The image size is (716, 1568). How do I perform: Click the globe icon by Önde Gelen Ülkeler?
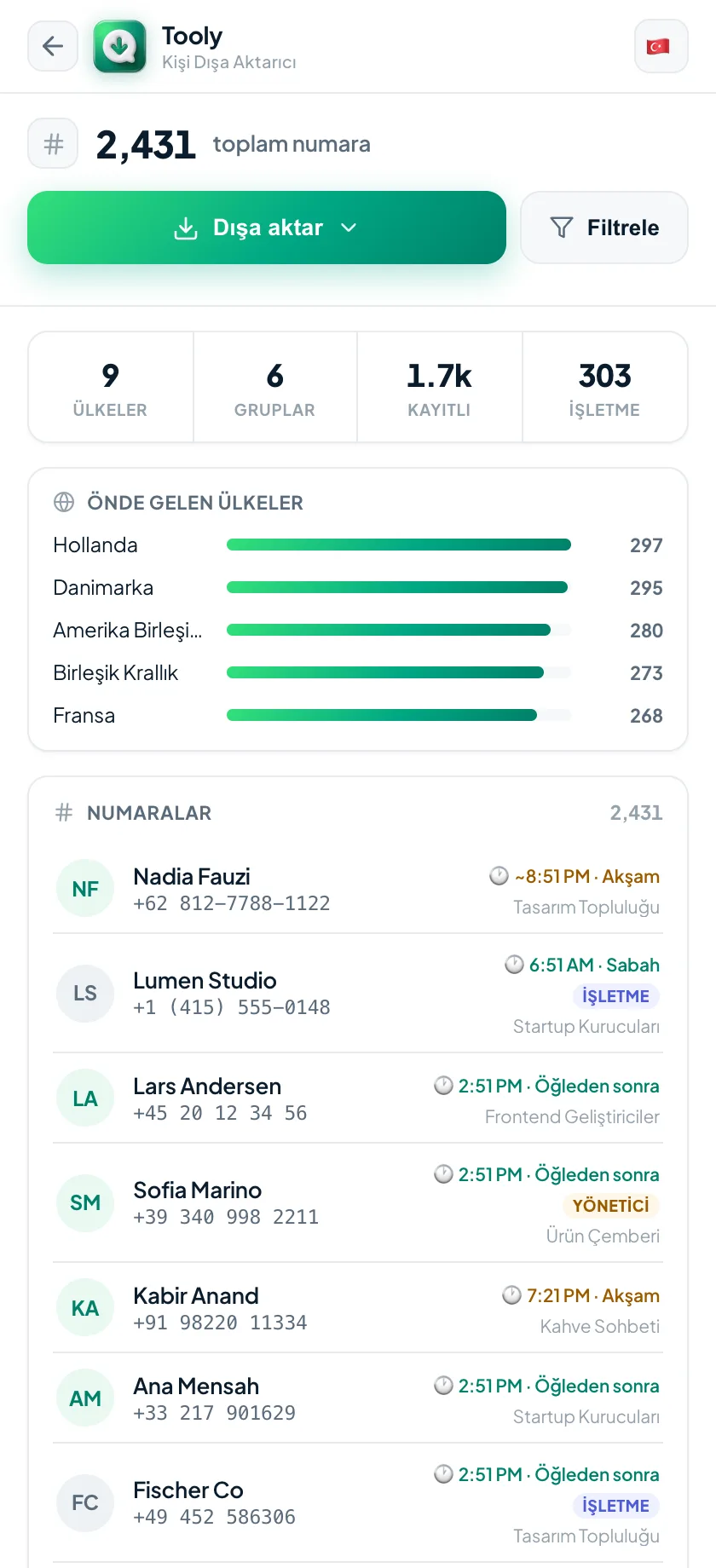click(64, 502)
